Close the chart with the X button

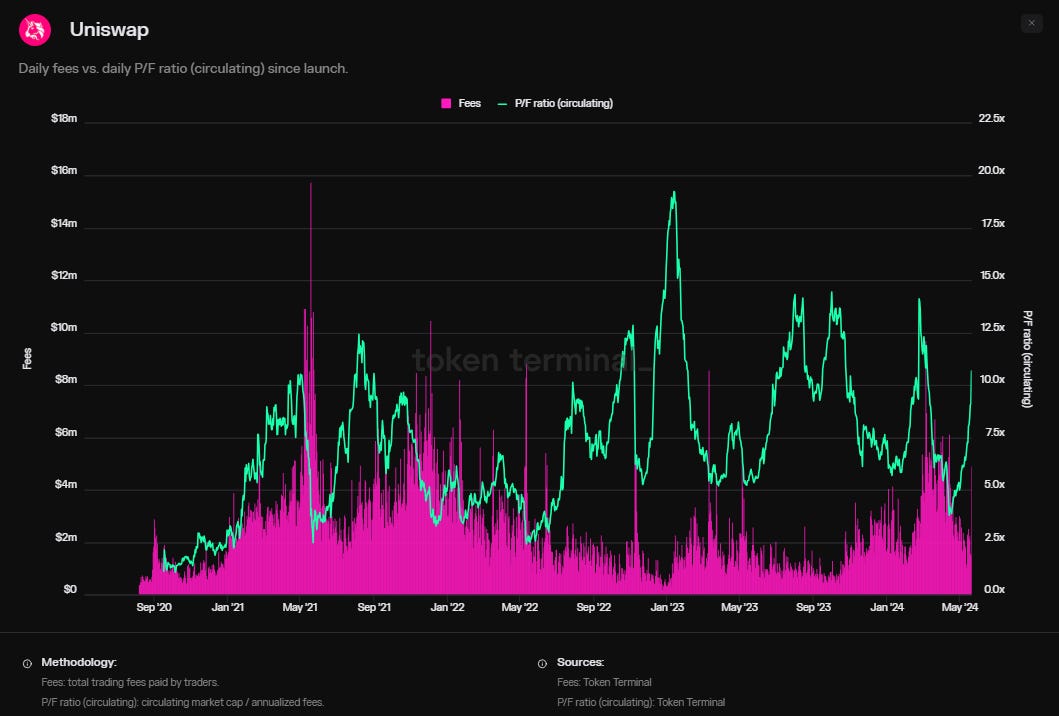1031,23
